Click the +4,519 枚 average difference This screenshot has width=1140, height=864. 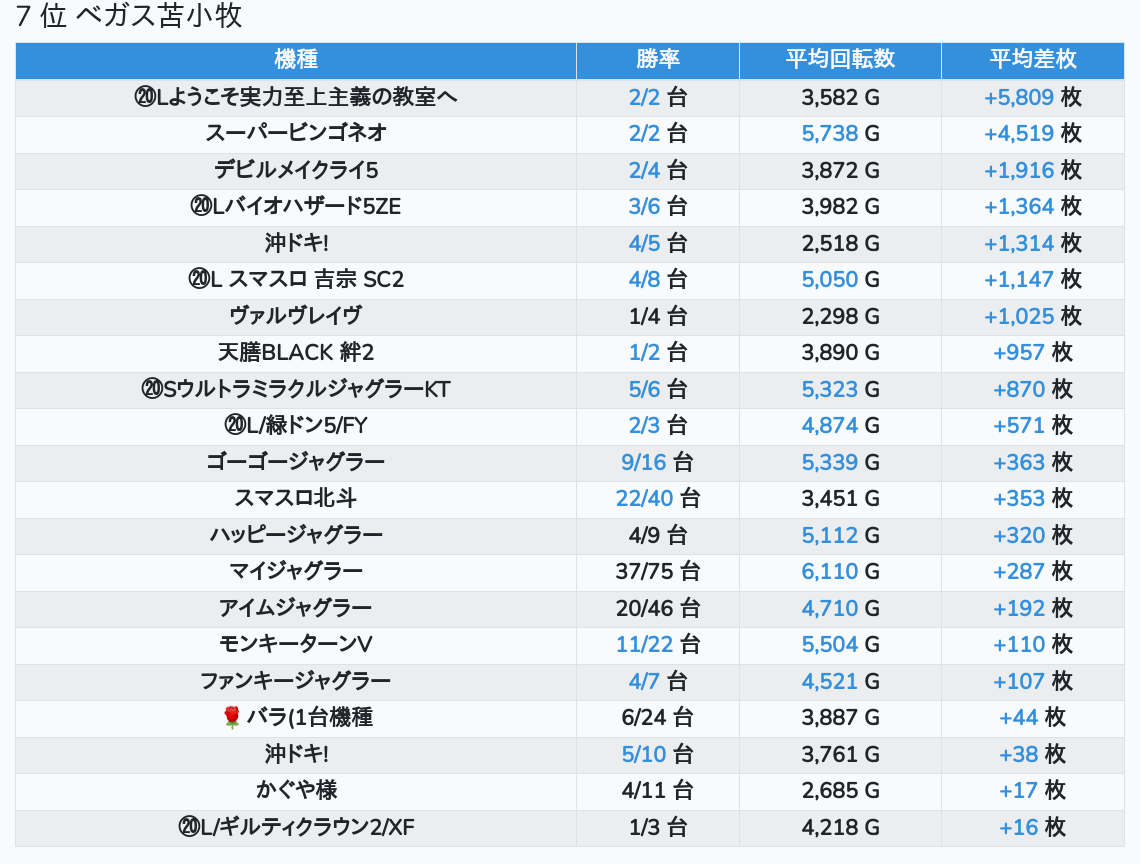point(1032,133)
